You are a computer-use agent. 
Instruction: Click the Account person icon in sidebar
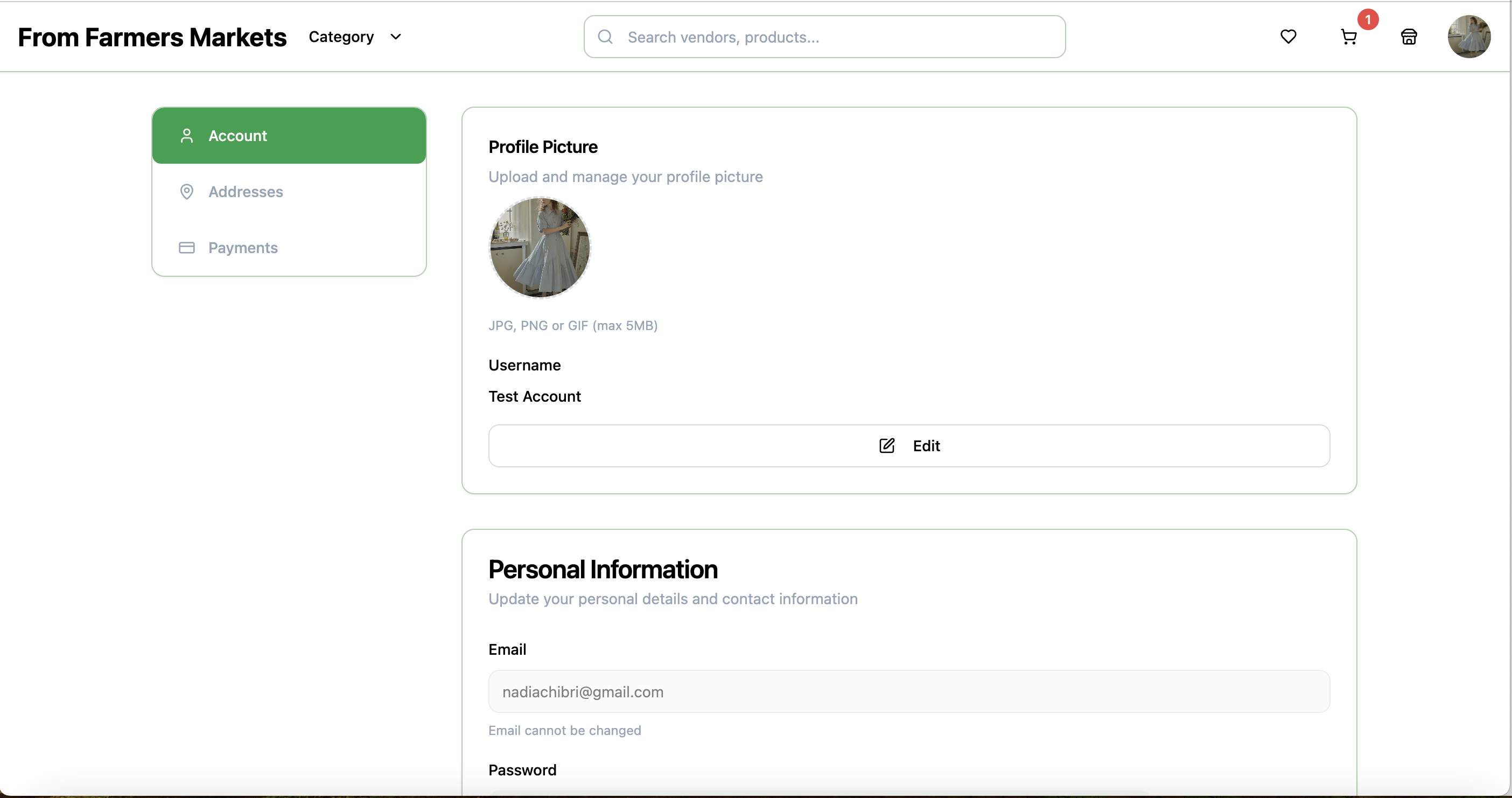pyautogui.click(x=187, y=136)
